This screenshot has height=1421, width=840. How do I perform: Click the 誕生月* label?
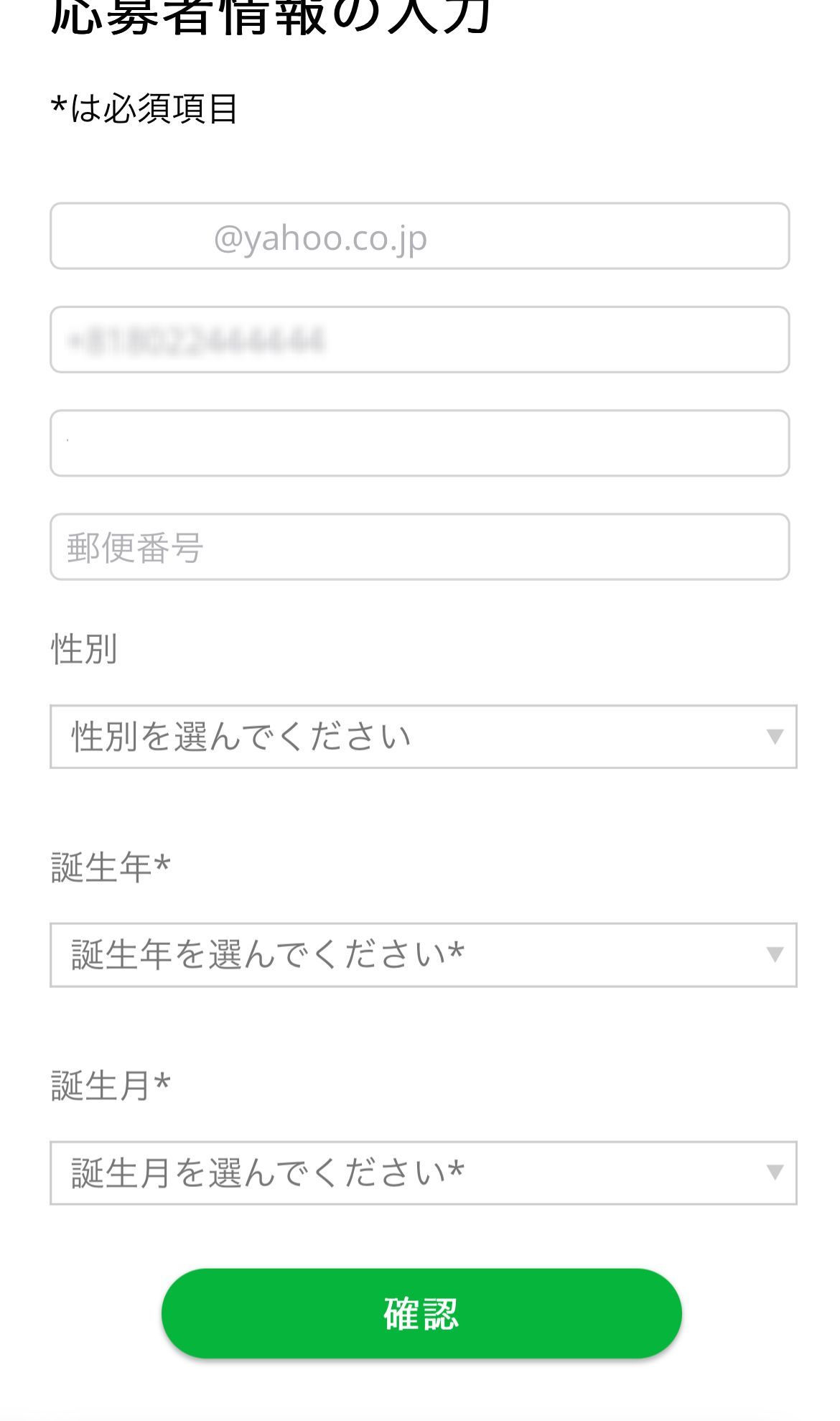(x=111, y=1086)
